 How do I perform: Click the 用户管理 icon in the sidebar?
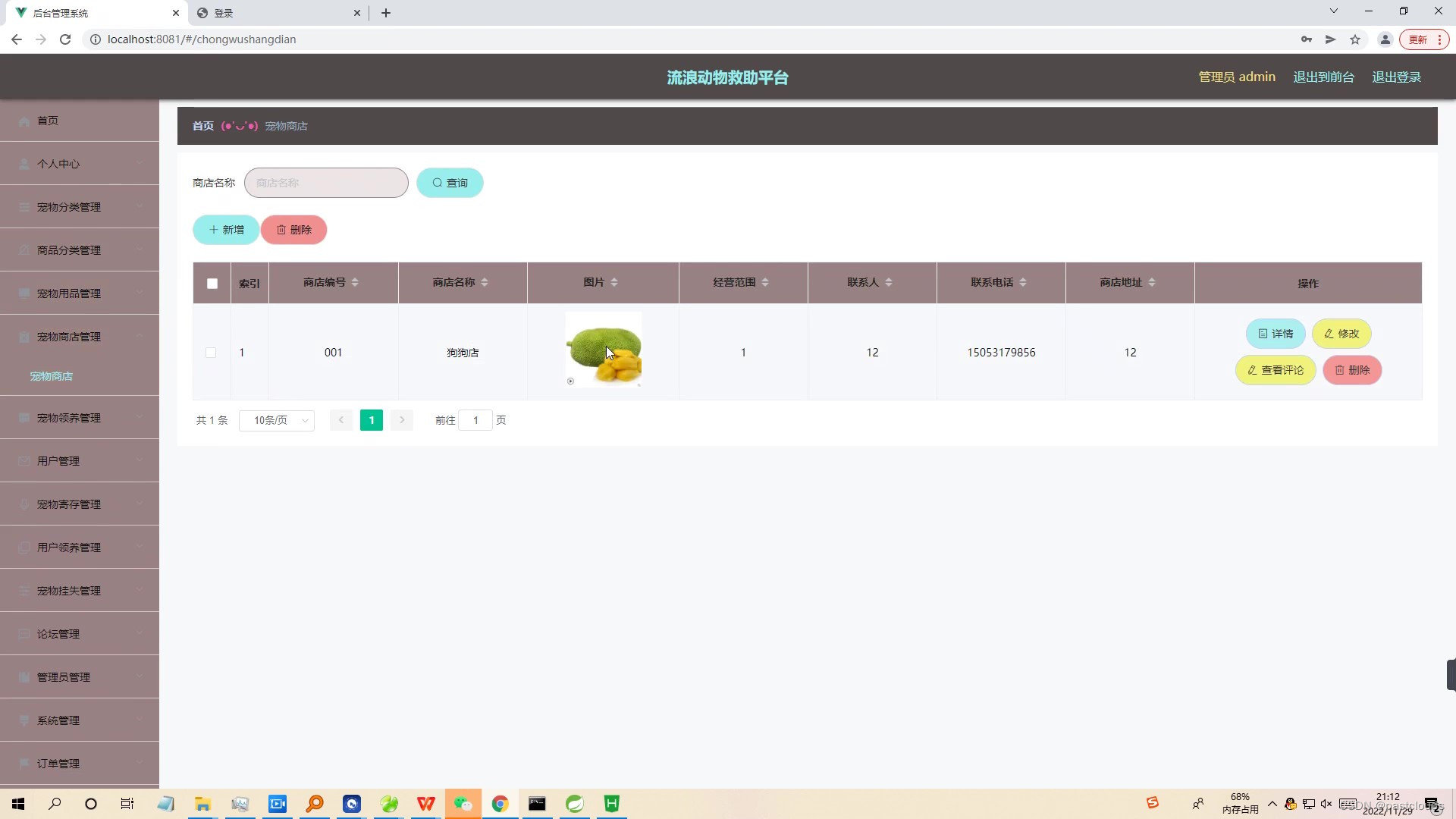click(24, 460)
